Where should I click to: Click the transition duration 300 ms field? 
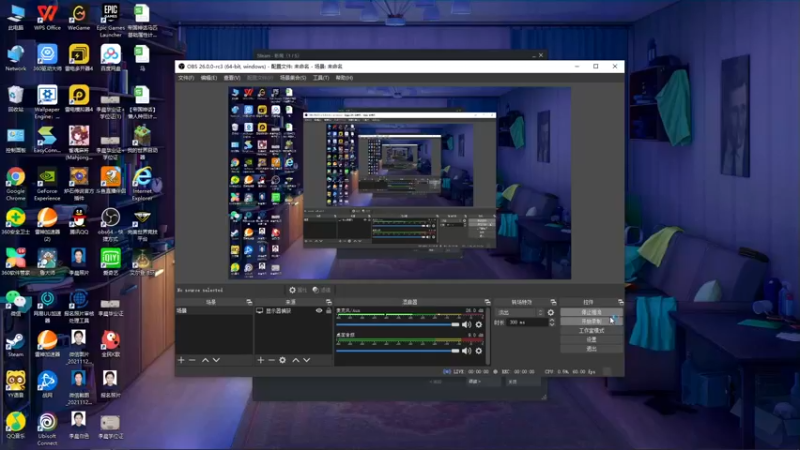[x=527, y=322]
